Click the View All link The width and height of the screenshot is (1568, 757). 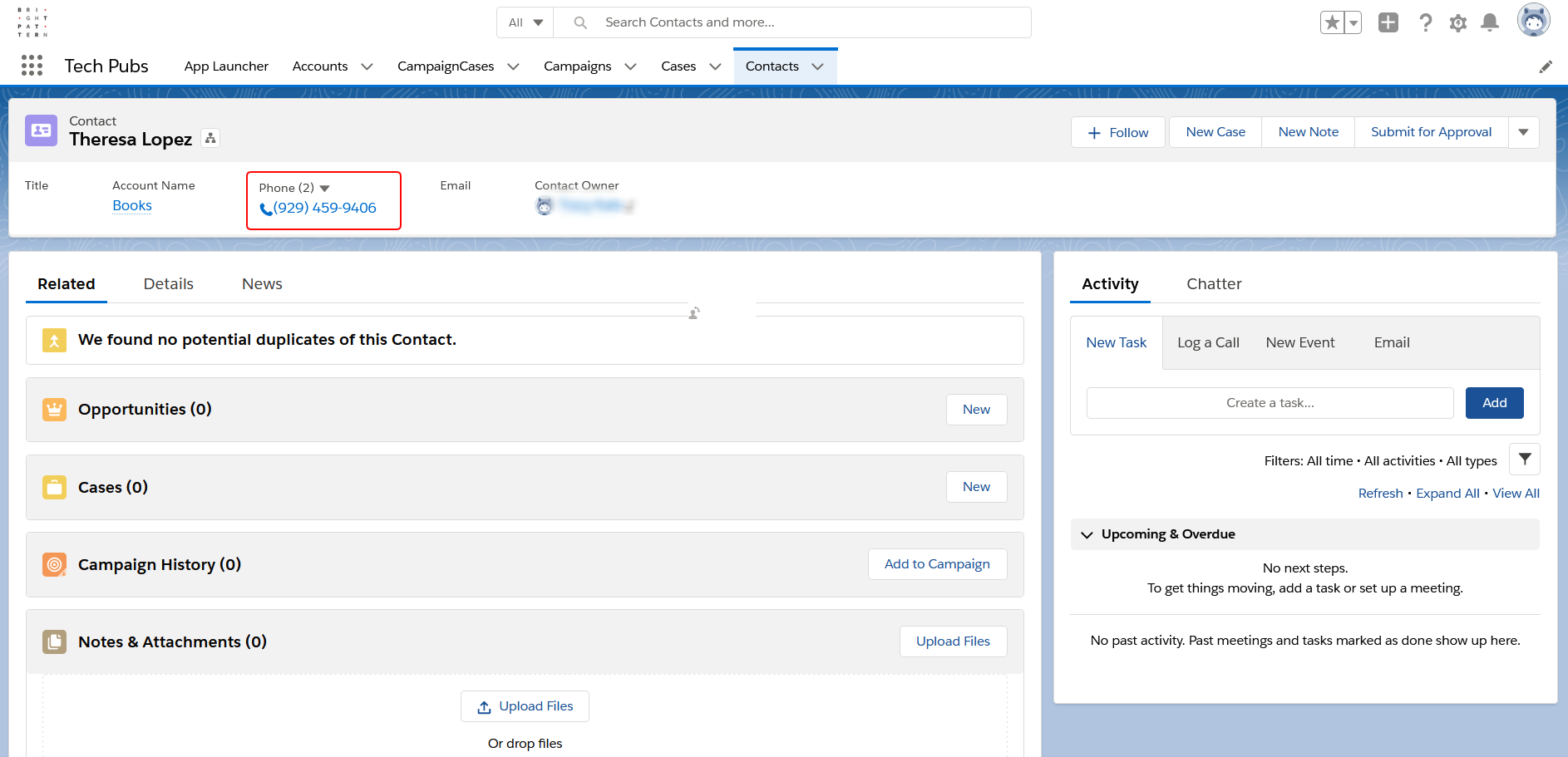(1516, 494)
